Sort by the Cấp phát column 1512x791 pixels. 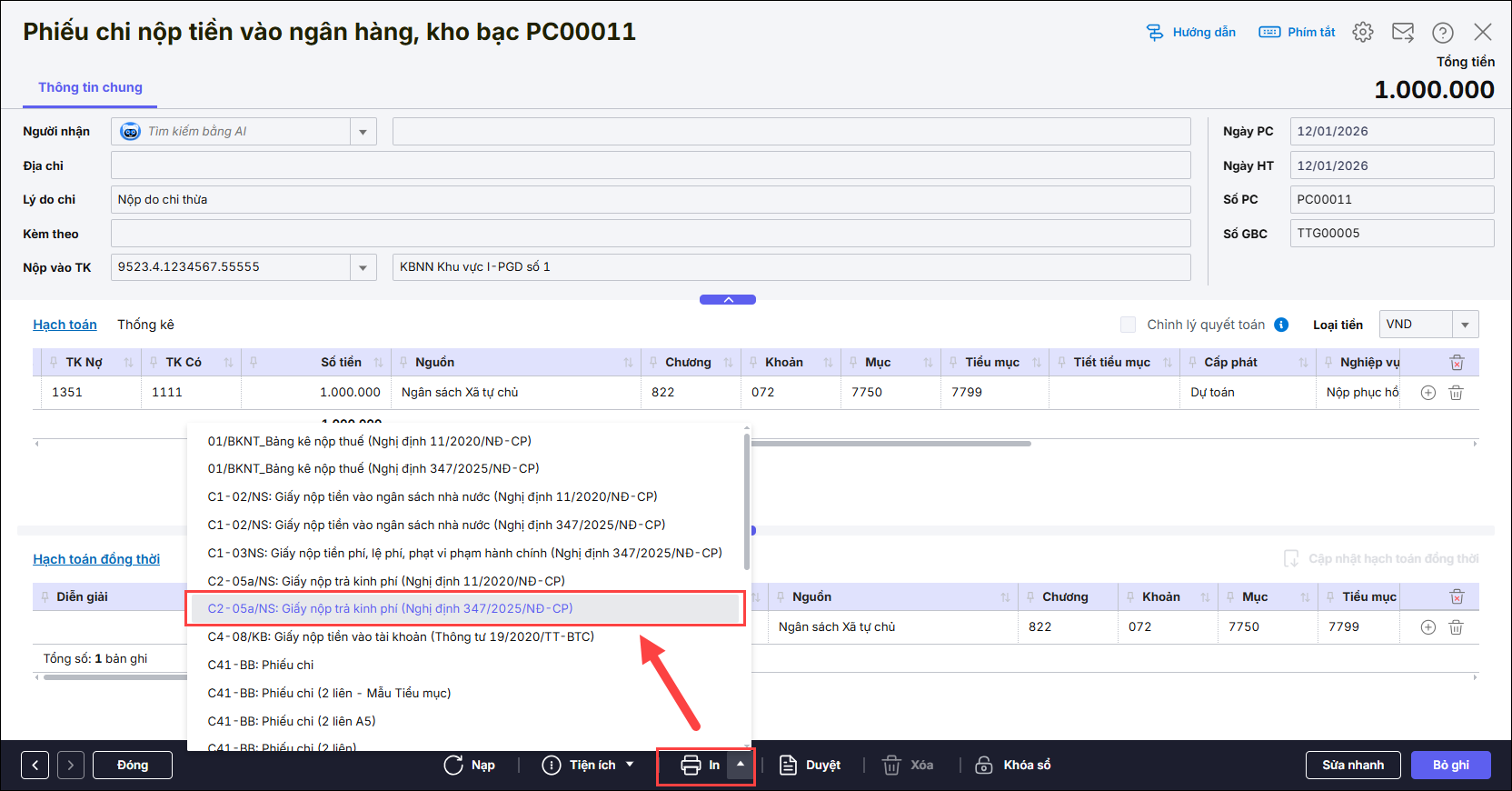coord(1303,363)
